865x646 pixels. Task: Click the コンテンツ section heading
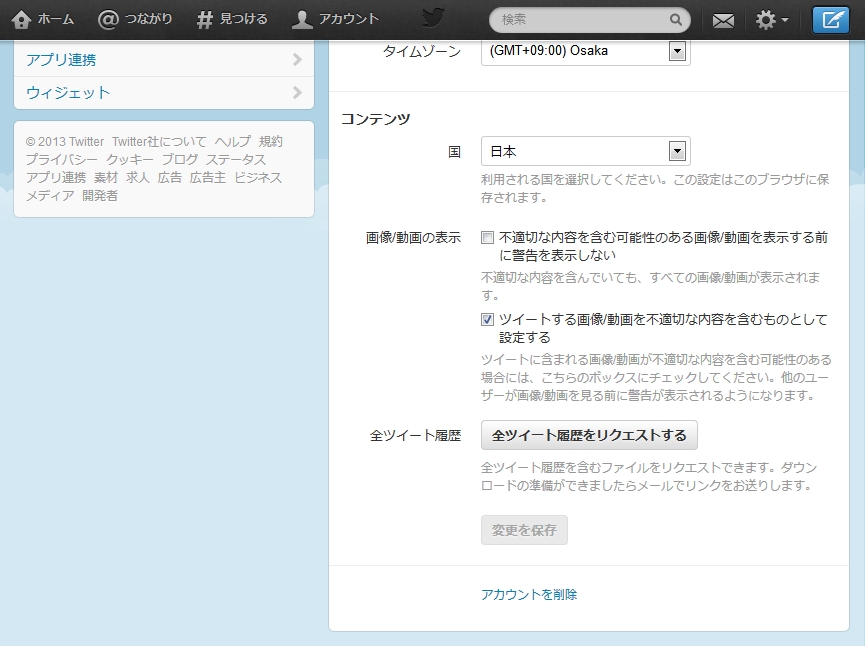pos(376,119)
